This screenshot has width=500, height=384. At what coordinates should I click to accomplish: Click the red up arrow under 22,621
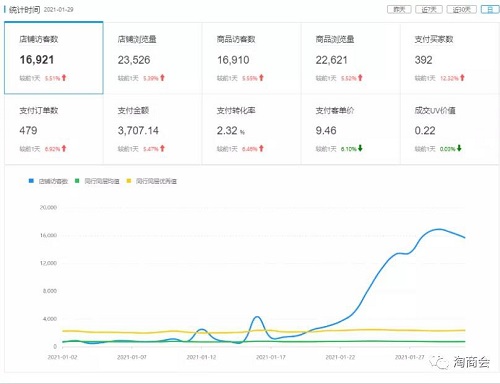360,78
